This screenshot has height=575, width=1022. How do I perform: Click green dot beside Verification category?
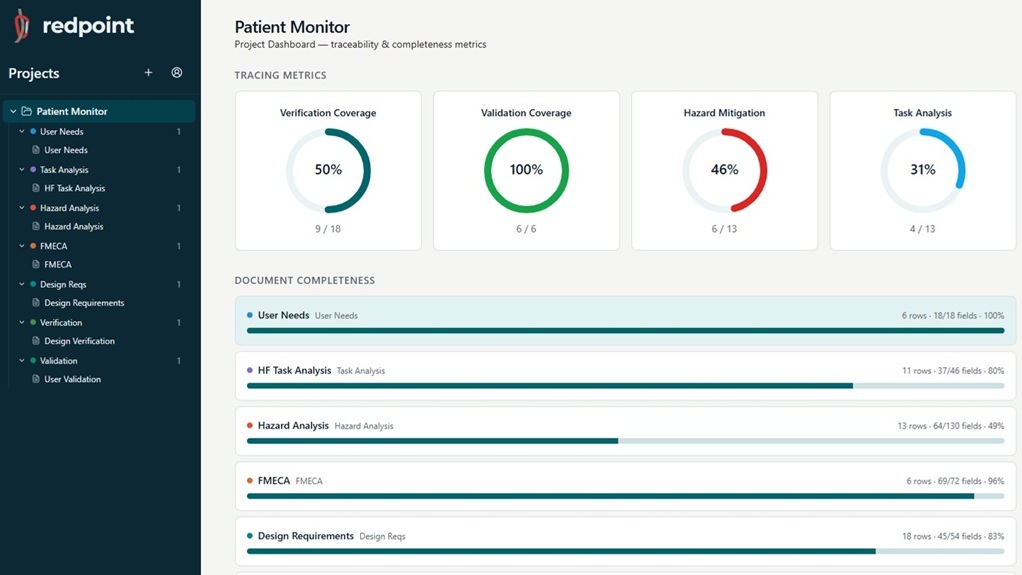pyautogui.click(x=33, y=322)
